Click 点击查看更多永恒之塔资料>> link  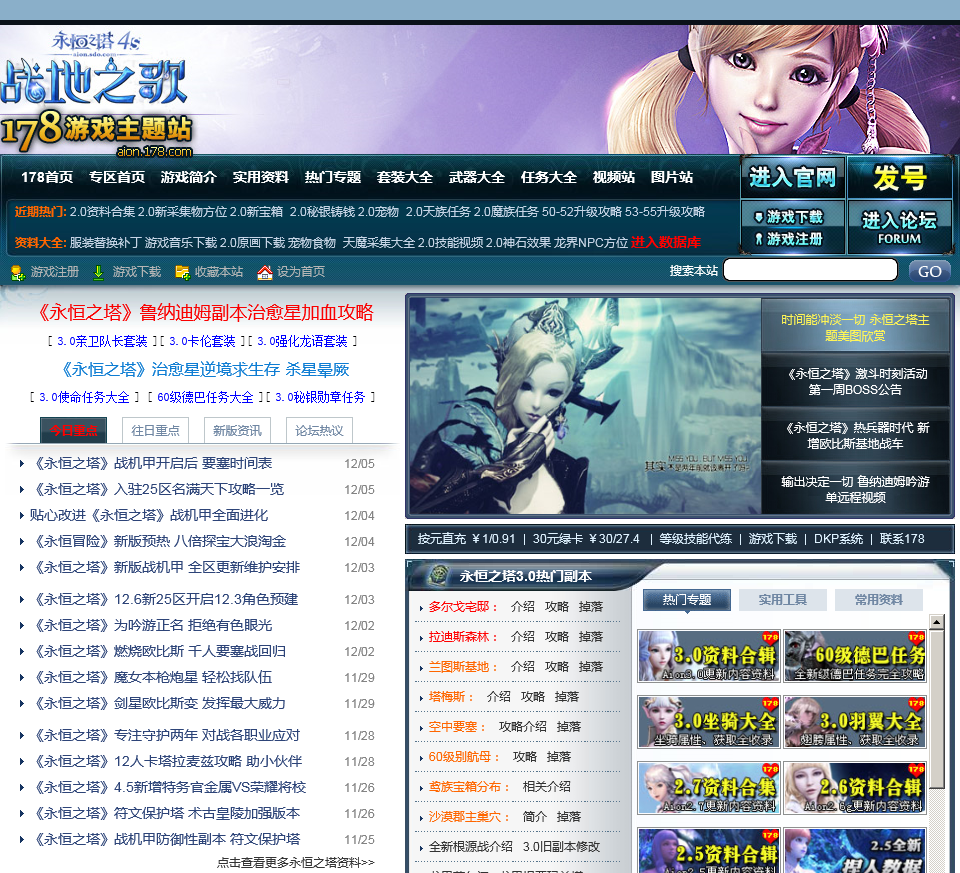tap(296, 862)
